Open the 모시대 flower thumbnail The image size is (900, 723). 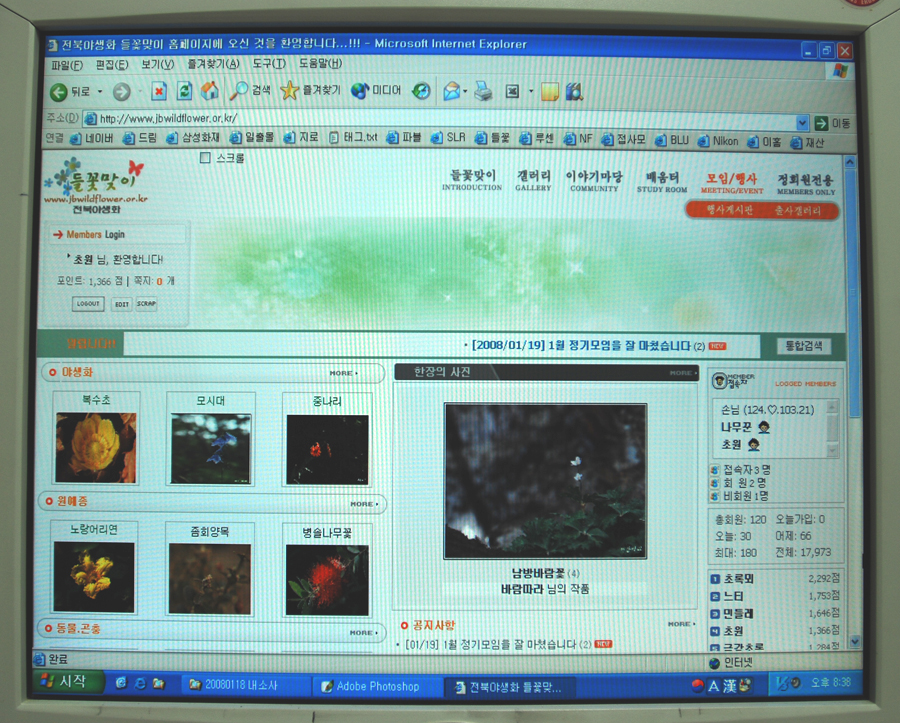click(211, 449)
